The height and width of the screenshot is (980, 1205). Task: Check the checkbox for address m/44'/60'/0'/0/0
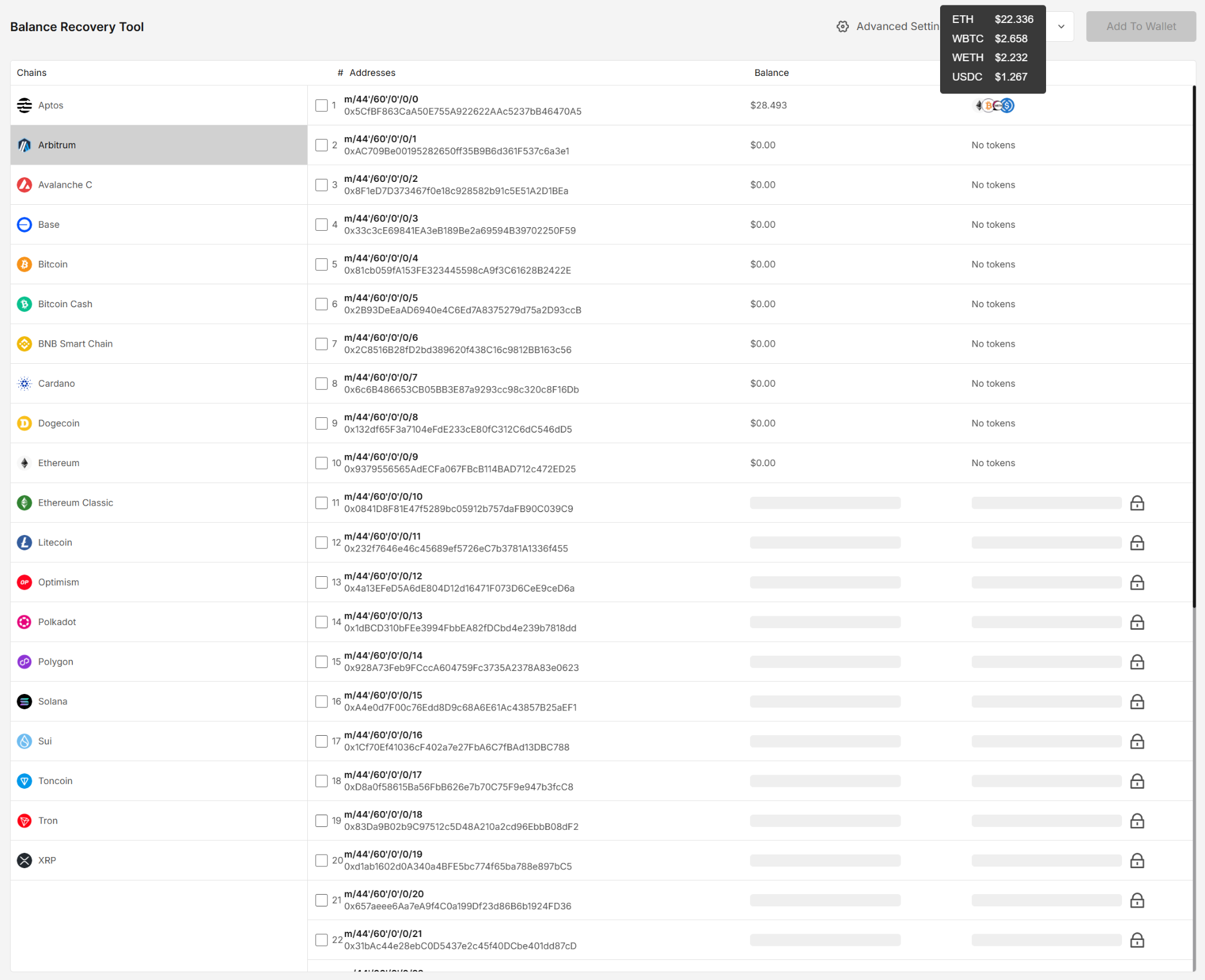(x=321, y=105)
